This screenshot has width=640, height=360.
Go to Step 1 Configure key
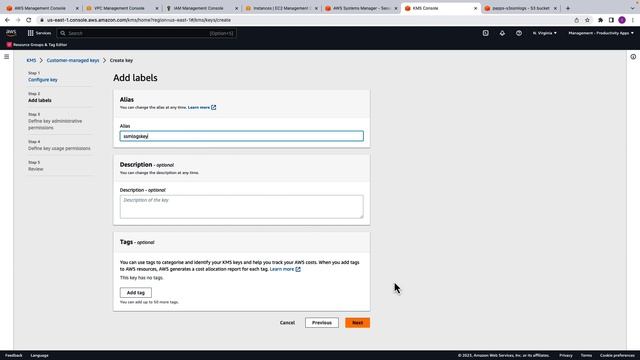click(x=43, y=80)
